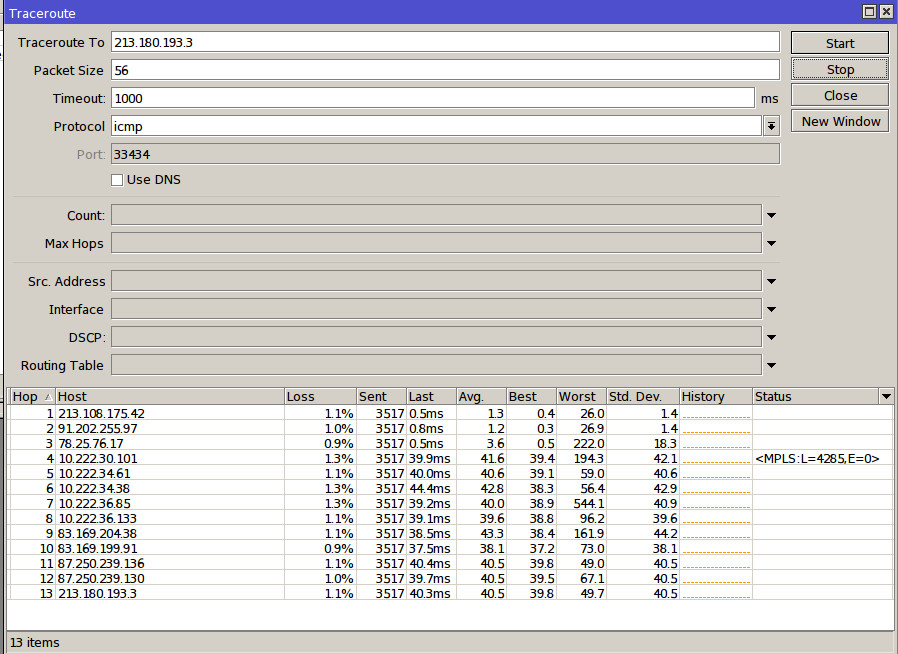This screenshot has width=898, height=654.
Task: Open the Protocol dropdown list
Action: [771, 126]
